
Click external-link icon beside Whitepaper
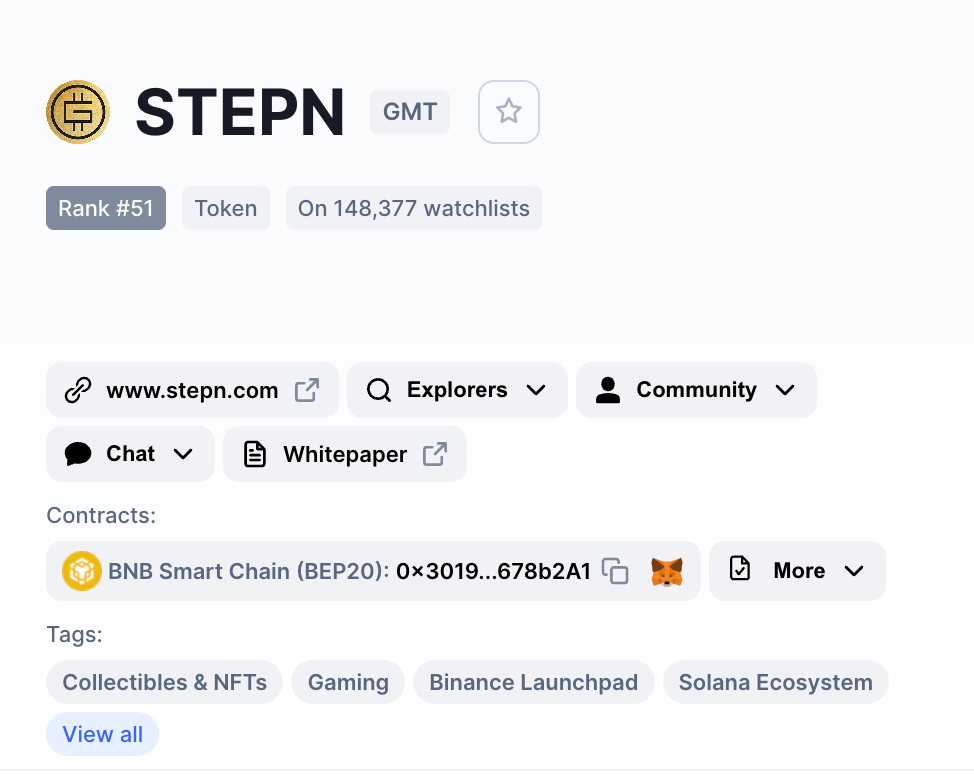(x=435, y=454)
